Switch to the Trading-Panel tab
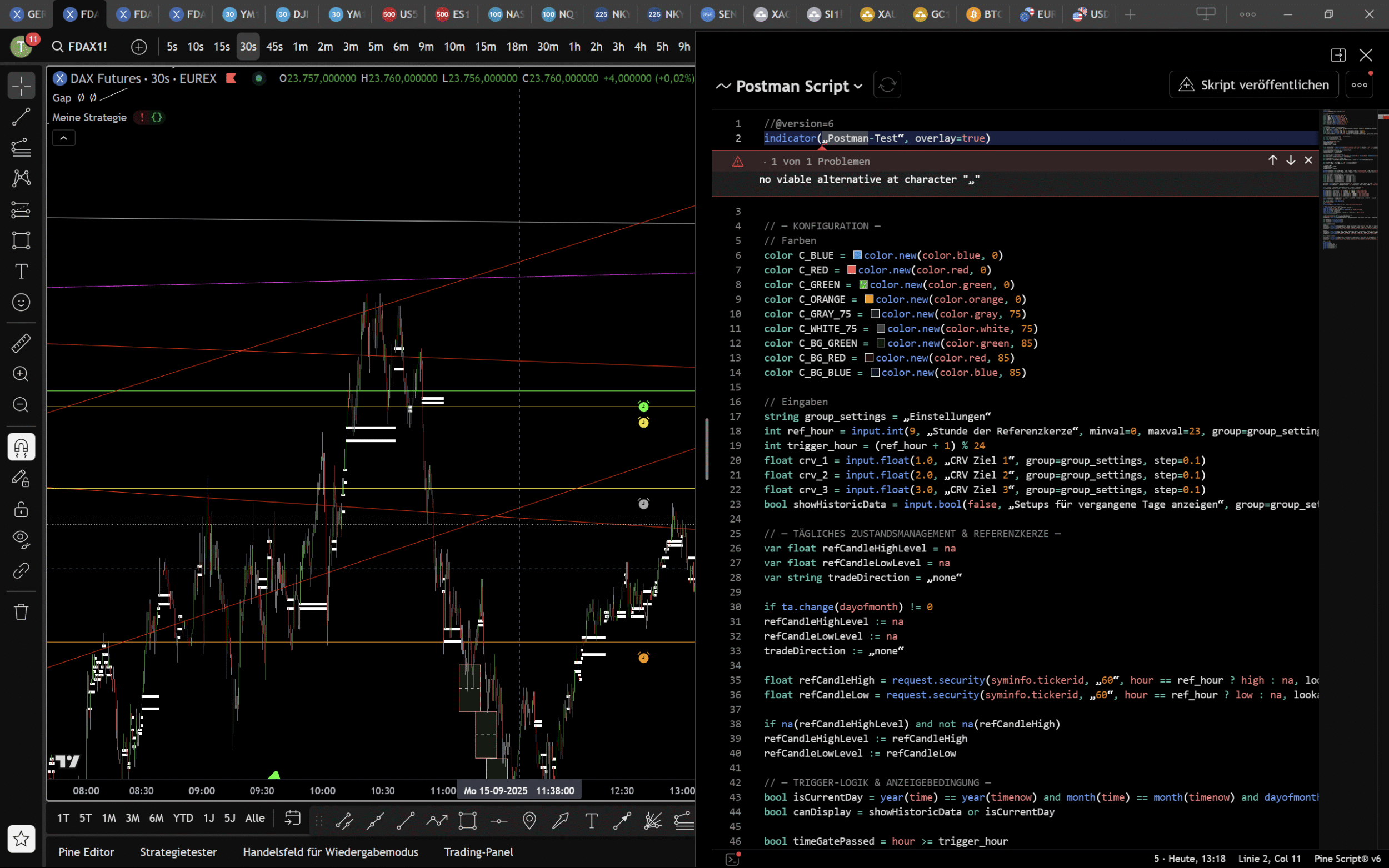The image size is (1389, 868). (478, 852)
